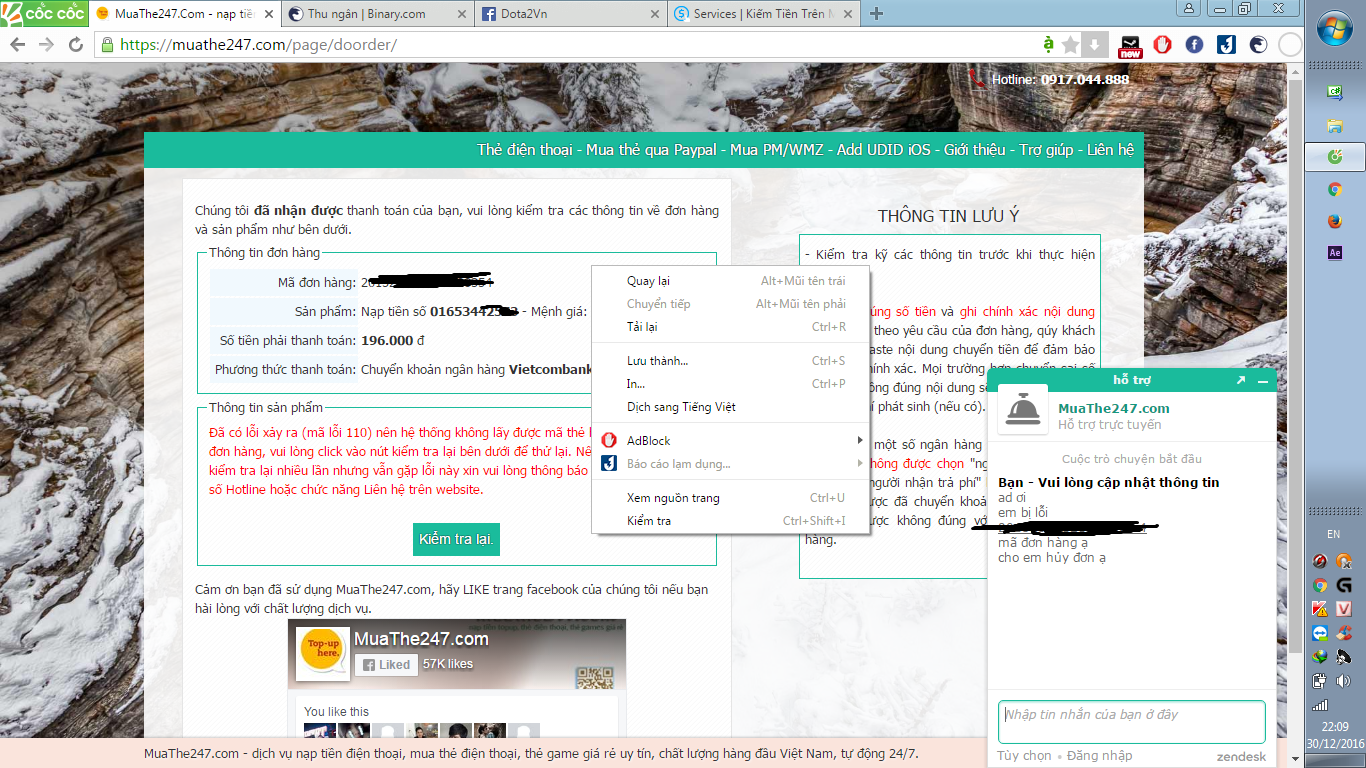This screenshot has width=1366, height=768.
Task: Choose 'Lưu thành...' in the context menu
Action: pyautogui.click(x=731, y=361)
